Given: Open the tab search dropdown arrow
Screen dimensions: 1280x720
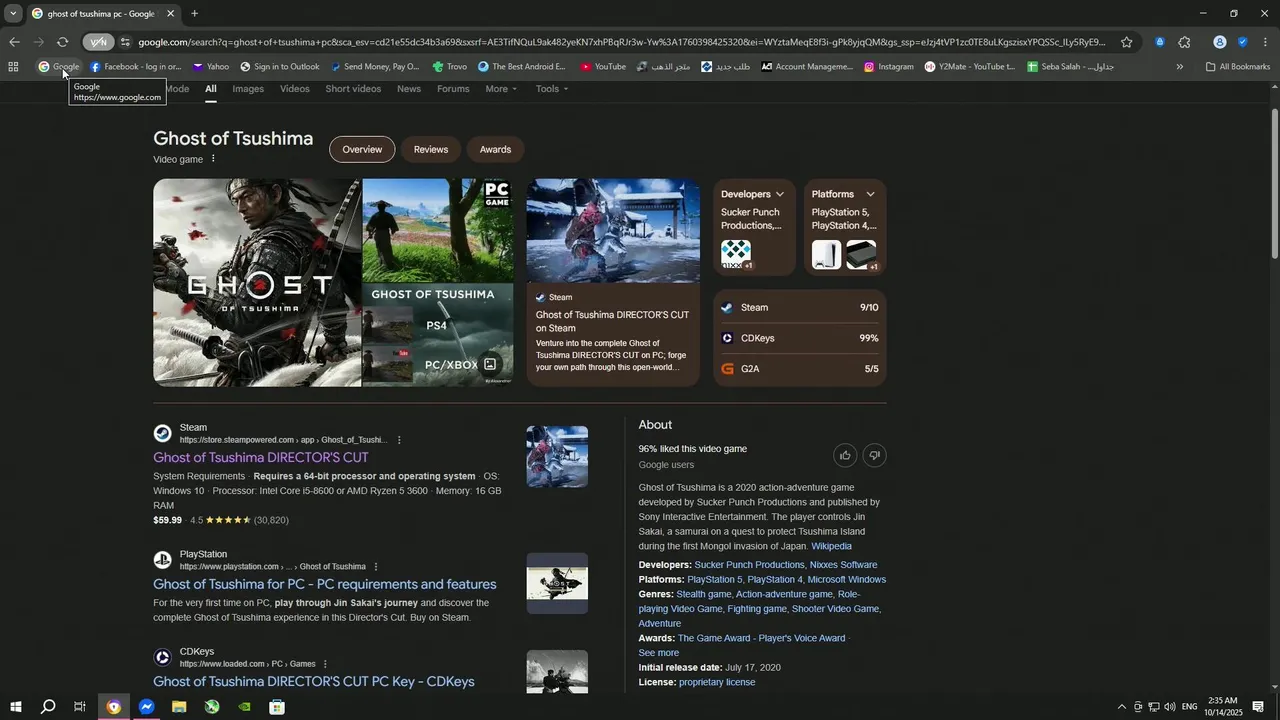Looking at the screenshot, I should click(x=13, y=14).
